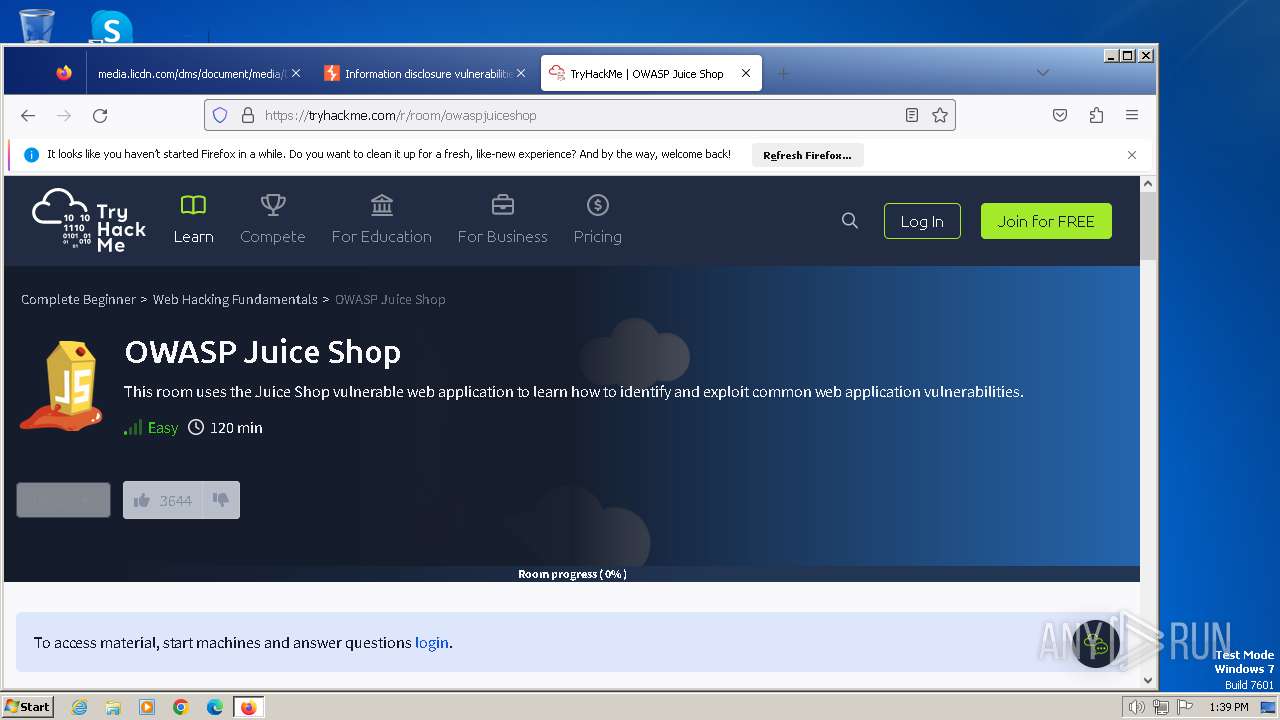Expand the list all tabs chevron
This screenshot has width=1280, height=720.
pos(1043,73)
